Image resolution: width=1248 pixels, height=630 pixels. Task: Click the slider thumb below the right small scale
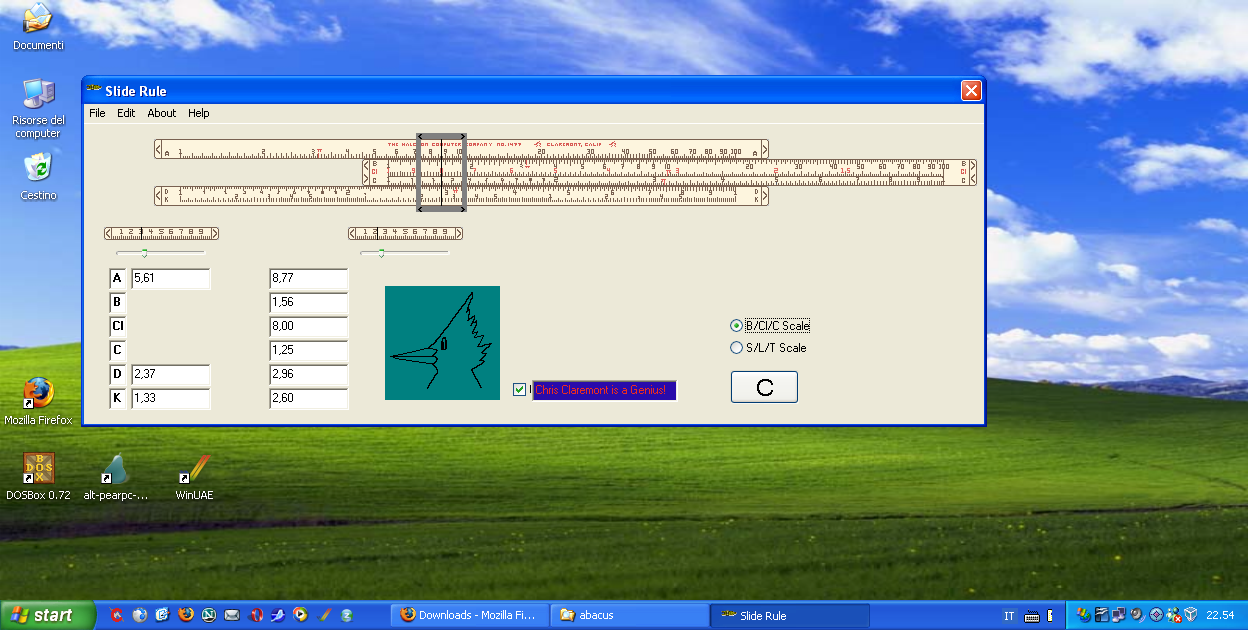(x=381, y=253)
